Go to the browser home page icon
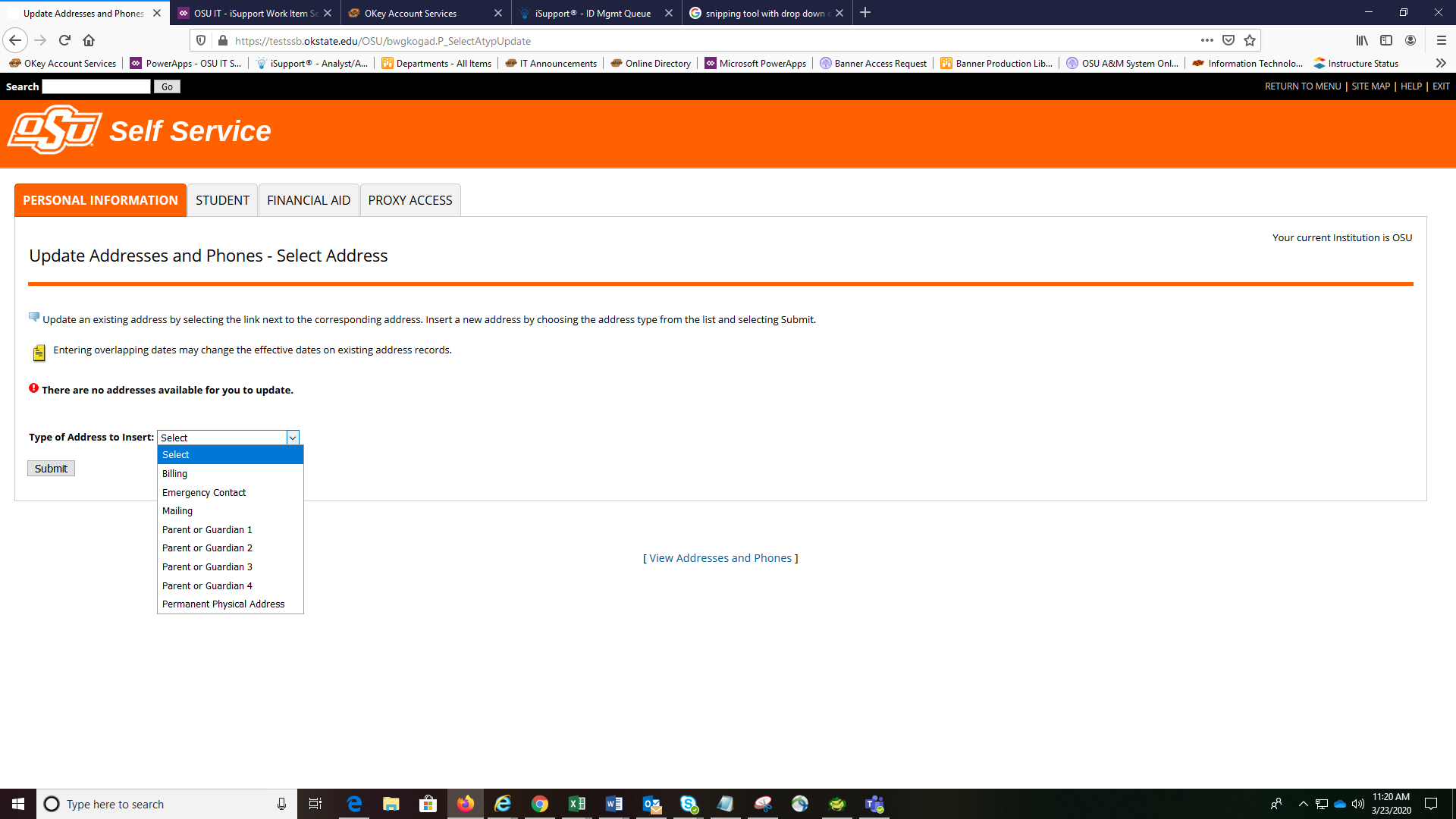 pos(89,40)
